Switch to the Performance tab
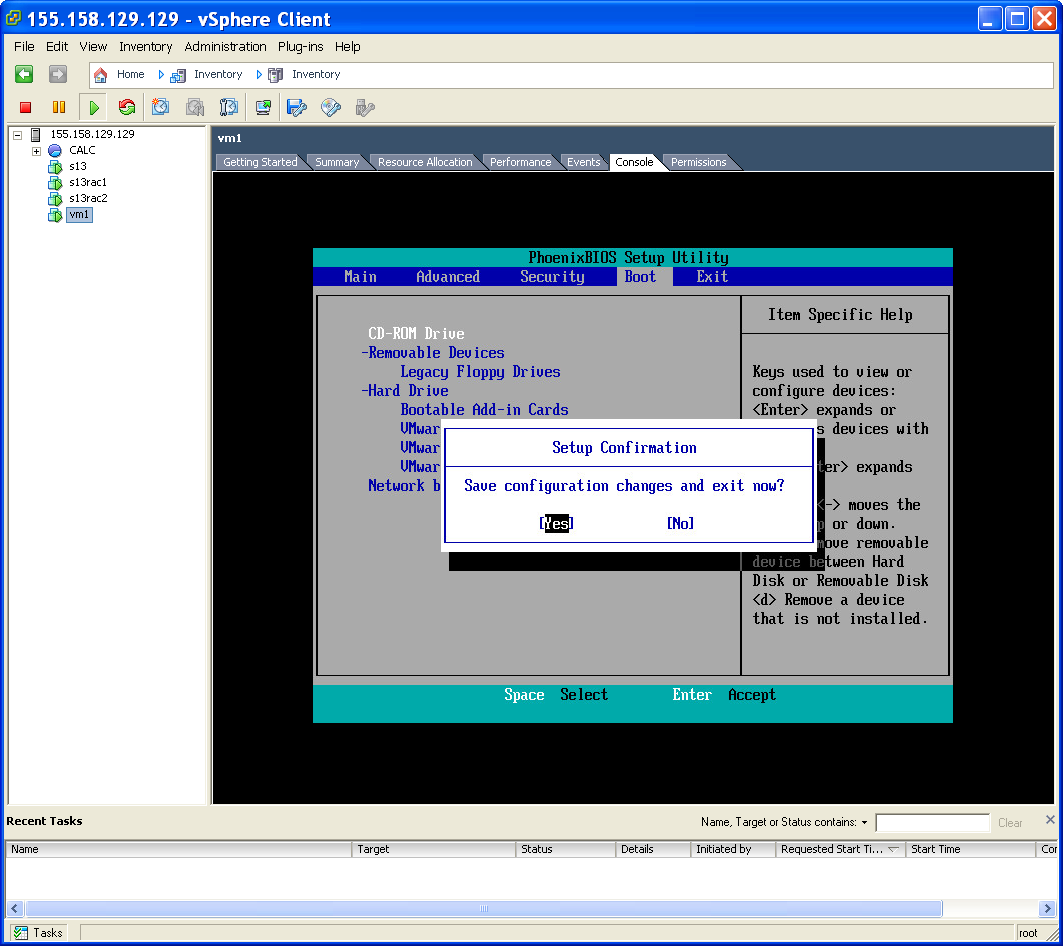 [x=521, y=162]
